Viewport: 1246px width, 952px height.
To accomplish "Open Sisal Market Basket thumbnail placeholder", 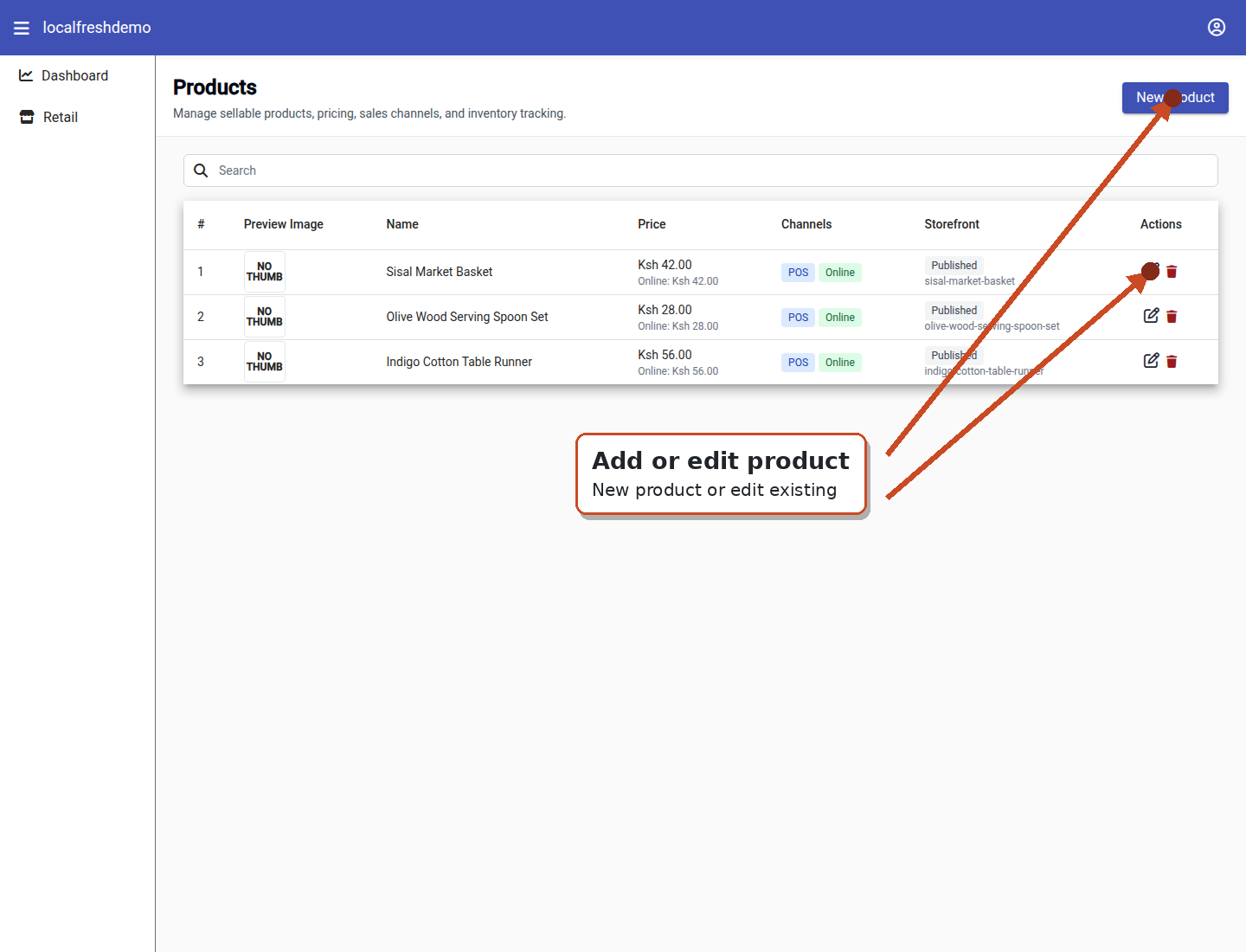I will coord(265,272).
